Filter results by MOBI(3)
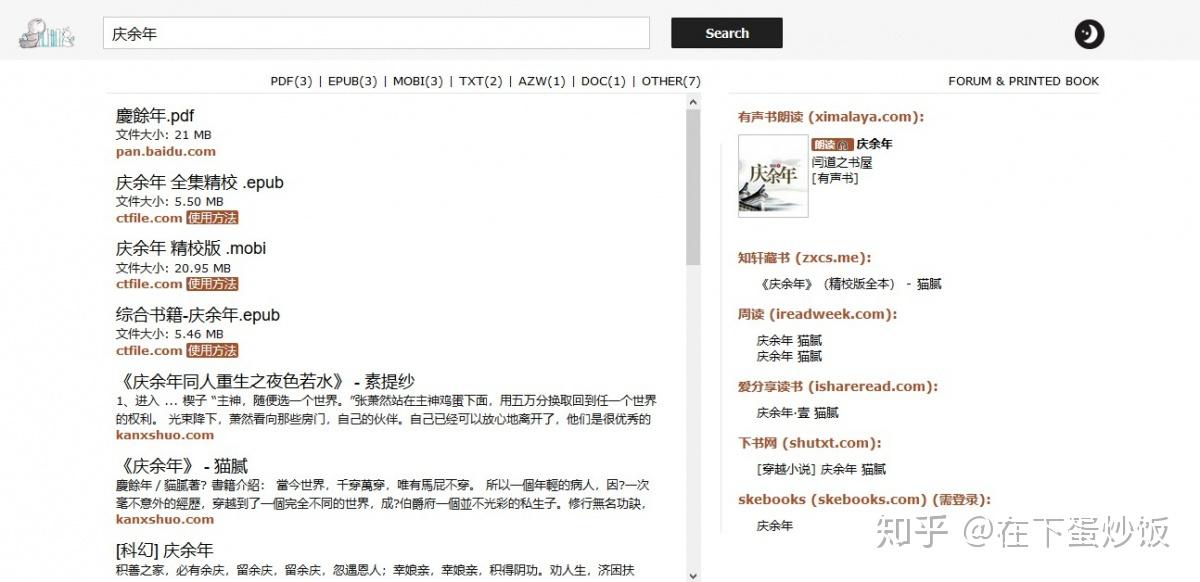The image size is (1200, 582). coord(418,81)
